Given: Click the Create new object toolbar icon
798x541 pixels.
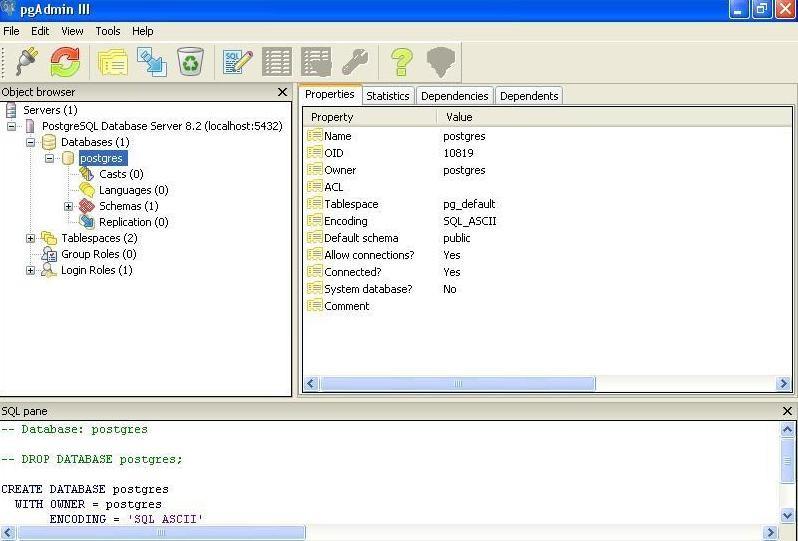Looking at the screenshot, I should tap(152, 62).
